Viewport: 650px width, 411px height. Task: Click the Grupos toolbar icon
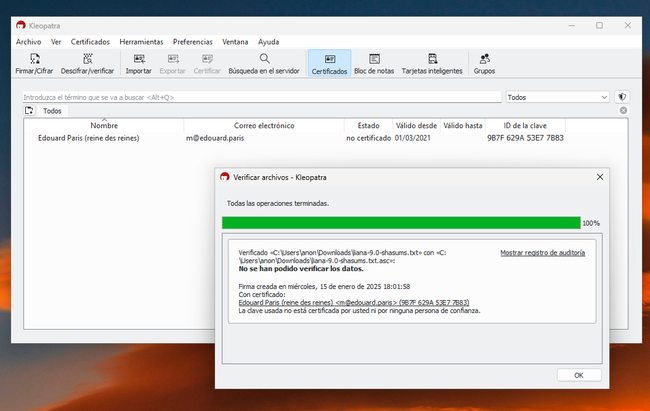pos(484,64)
